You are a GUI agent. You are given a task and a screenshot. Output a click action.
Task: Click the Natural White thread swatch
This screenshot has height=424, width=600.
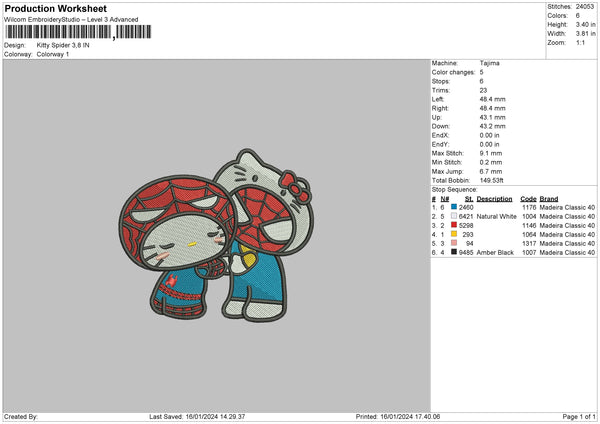[x=454, y=216]
